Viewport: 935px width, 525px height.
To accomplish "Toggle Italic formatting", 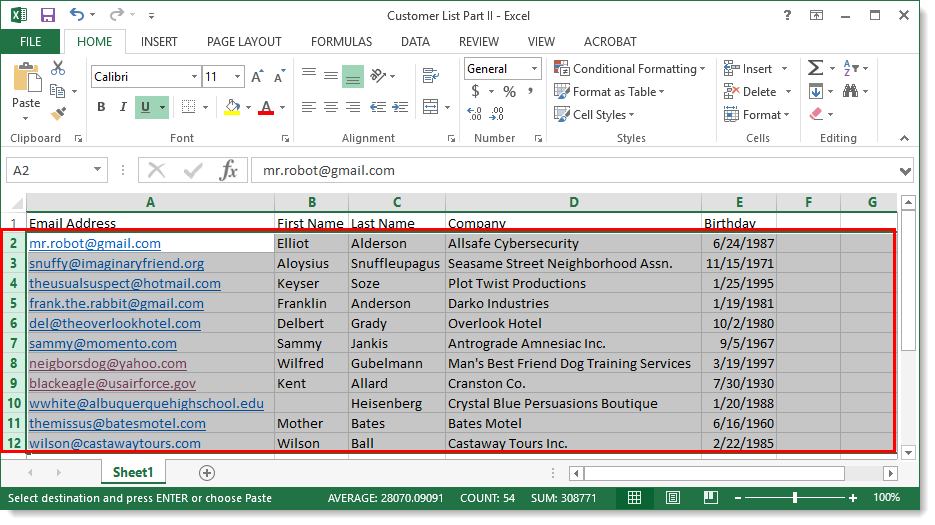I will 123,107.
